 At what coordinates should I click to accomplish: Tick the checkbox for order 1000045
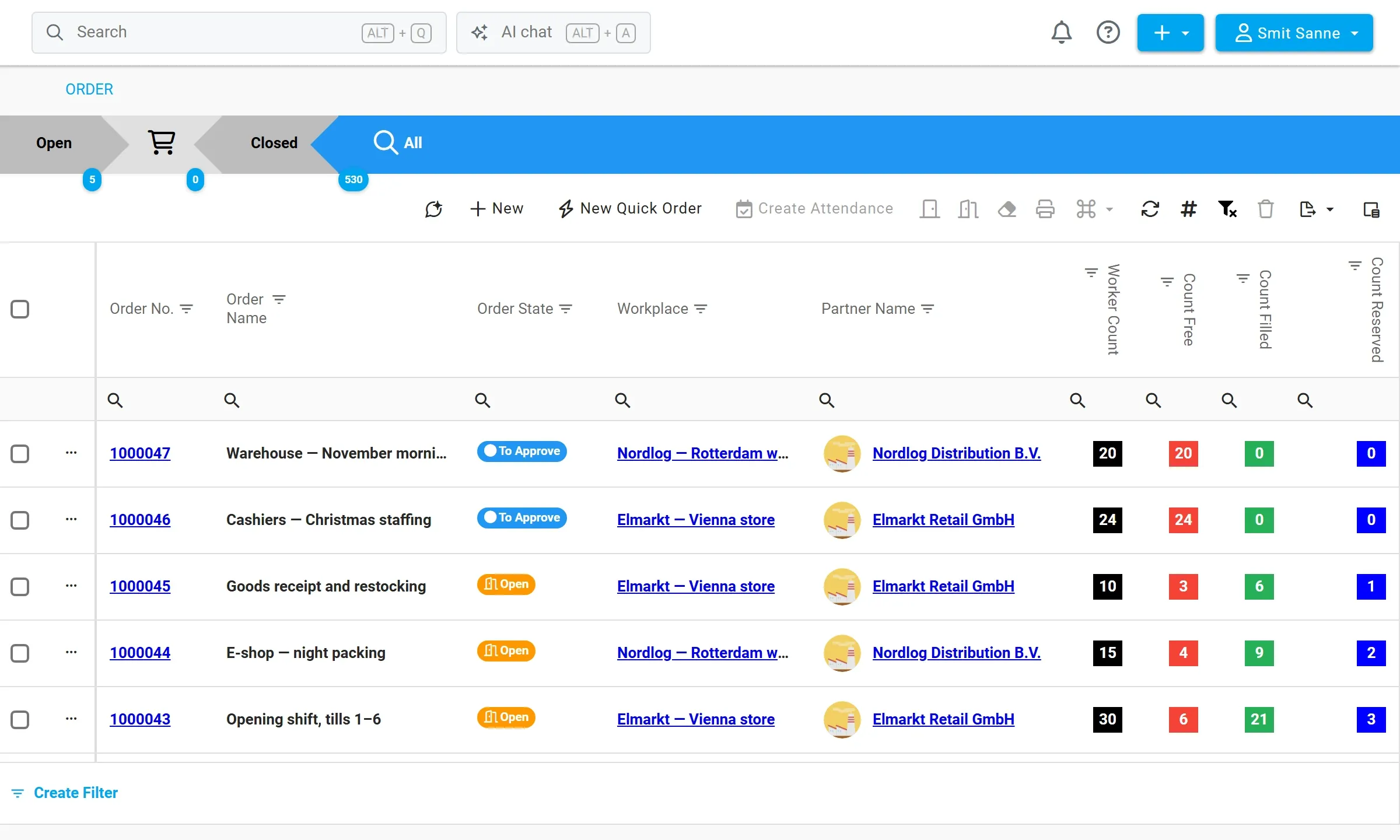tap(20, 586)
